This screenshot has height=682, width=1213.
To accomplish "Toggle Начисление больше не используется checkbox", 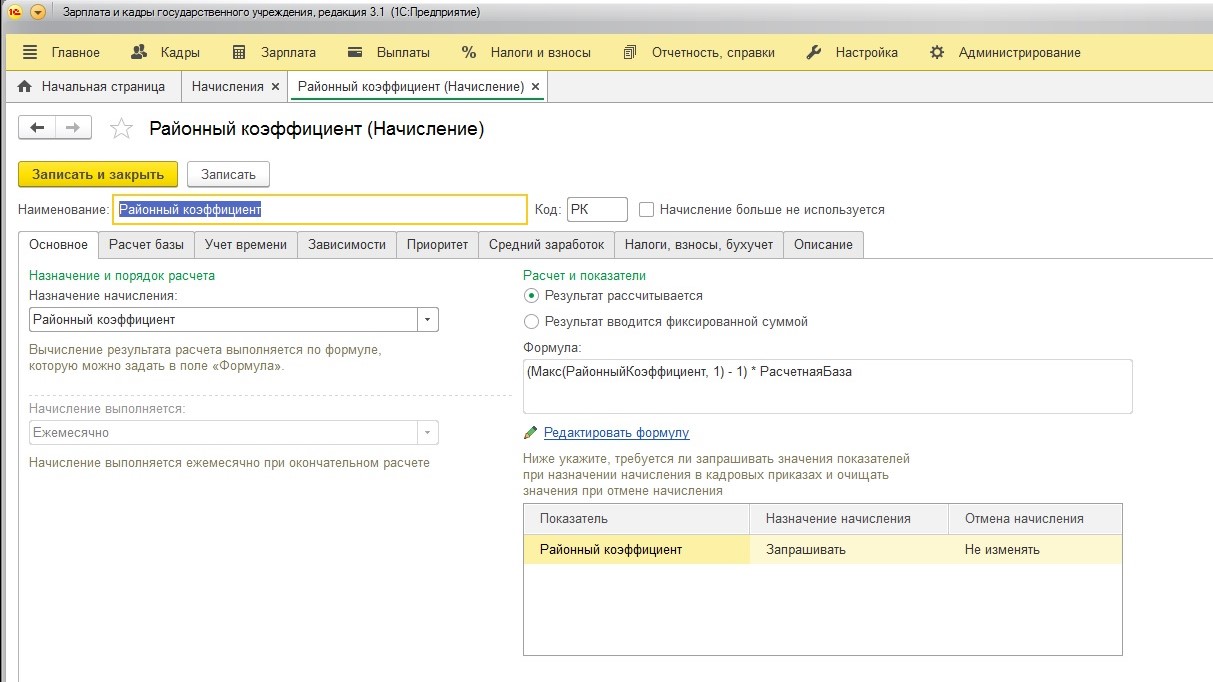I will point(646,210).
